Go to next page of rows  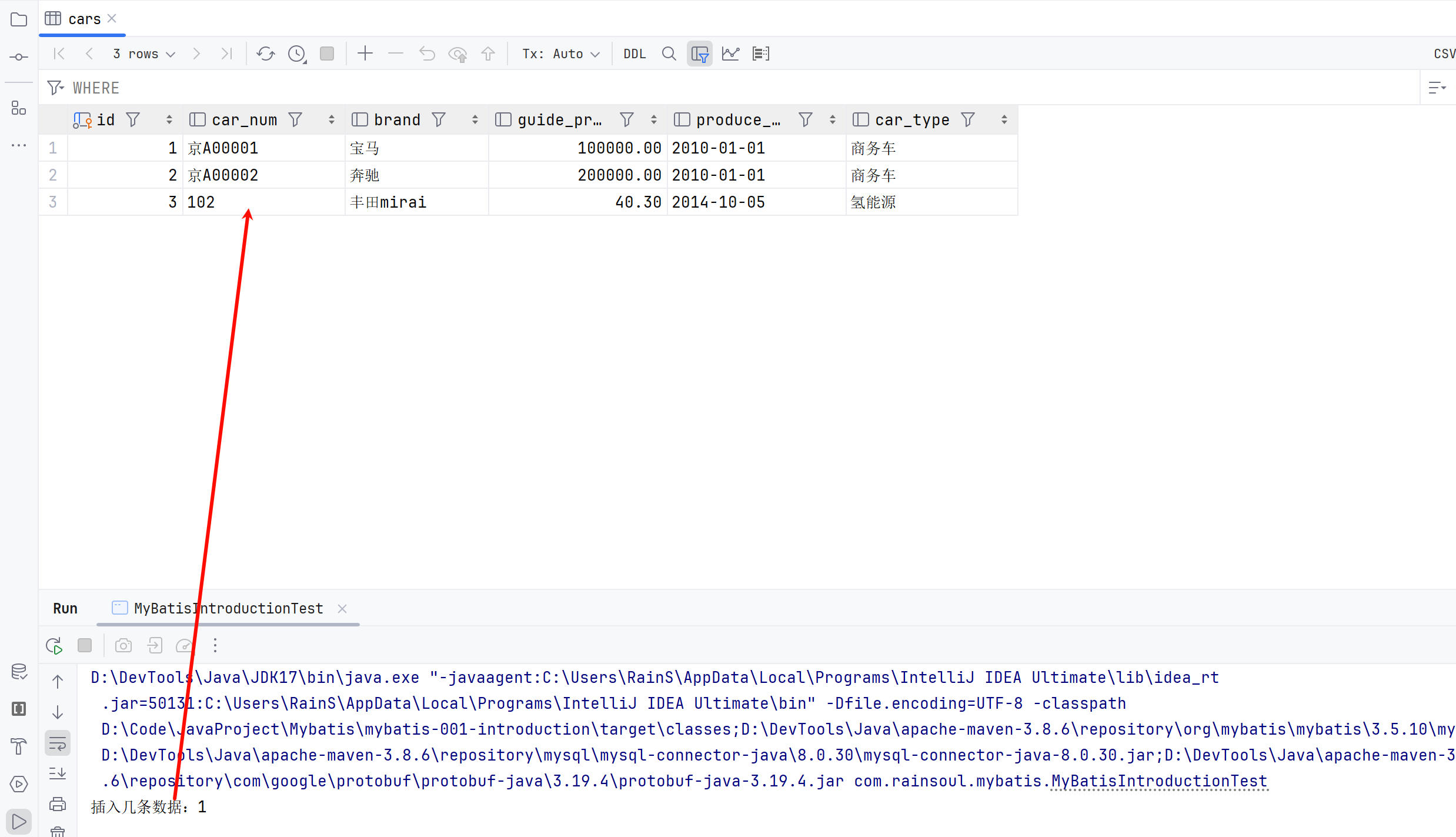point(196,54)
